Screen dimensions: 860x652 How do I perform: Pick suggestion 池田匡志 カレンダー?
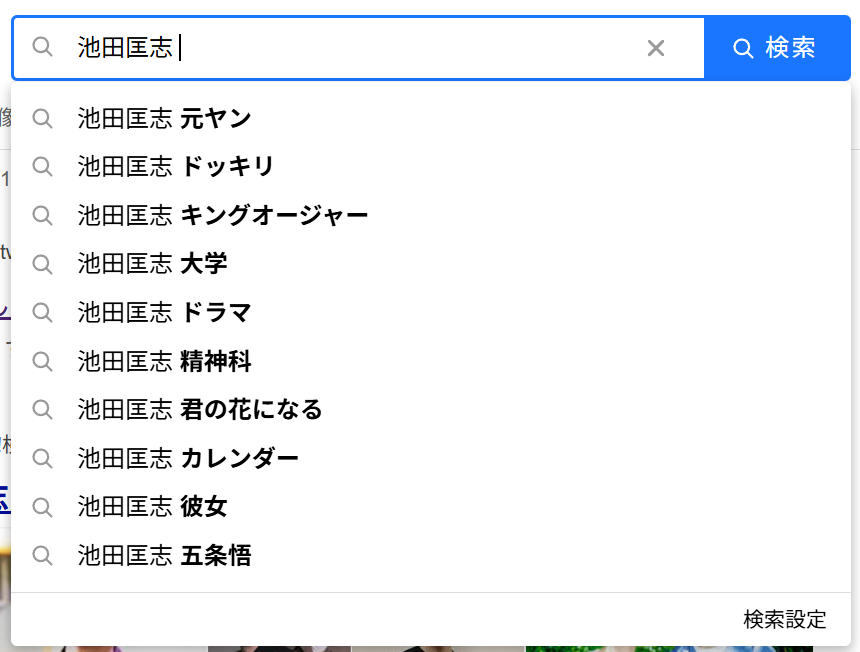tap(431, 458)
